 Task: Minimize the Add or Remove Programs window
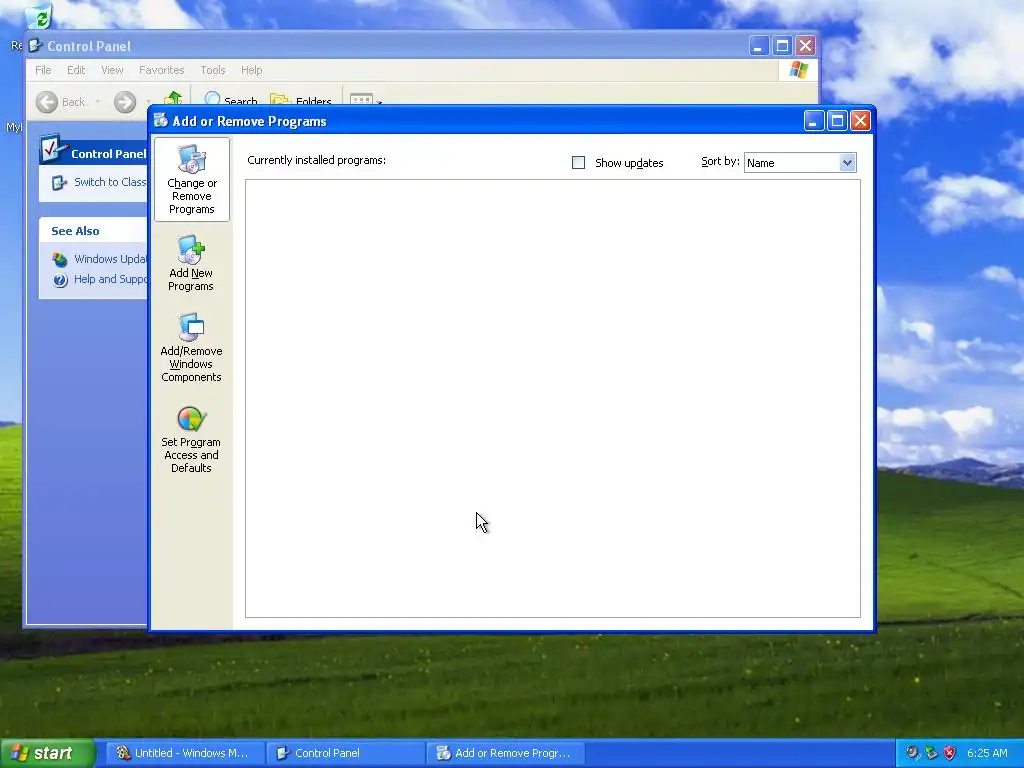pyautogui.click(x=814, y=121)
